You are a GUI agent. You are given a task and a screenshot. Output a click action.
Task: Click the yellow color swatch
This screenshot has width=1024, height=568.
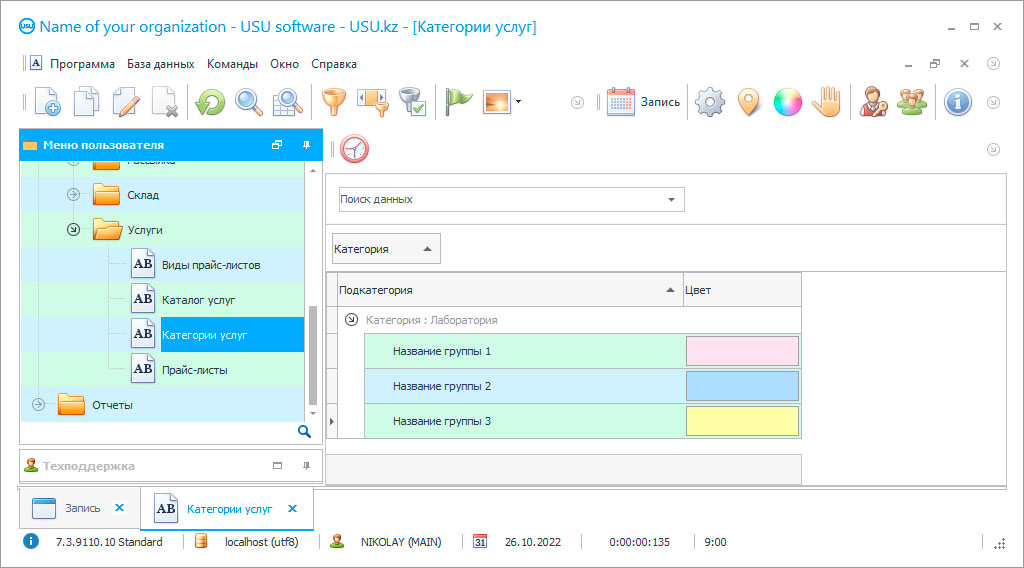pos(743,422)
